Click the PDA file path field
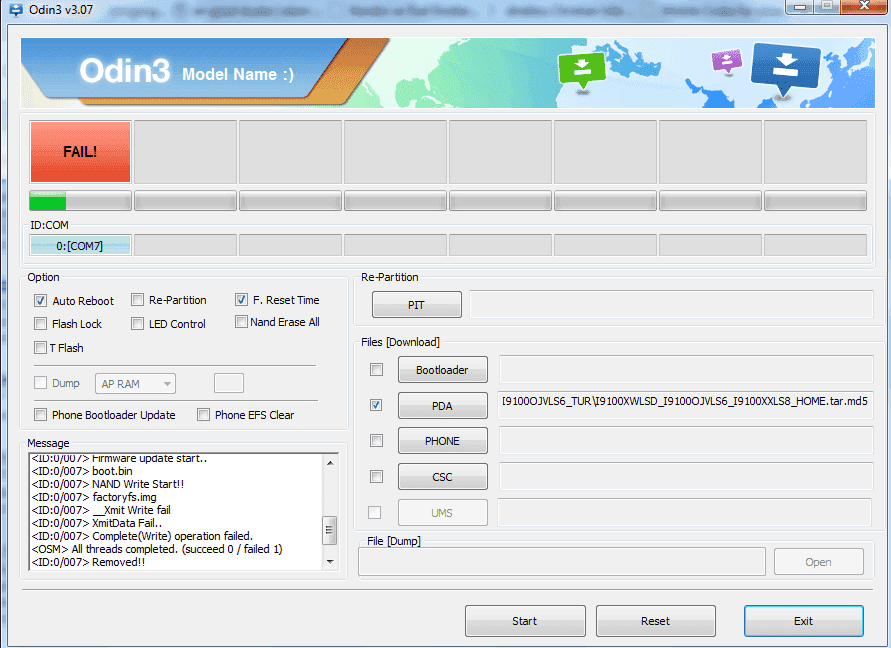Screen dimensions: 891x648 (x=685, y=405)
